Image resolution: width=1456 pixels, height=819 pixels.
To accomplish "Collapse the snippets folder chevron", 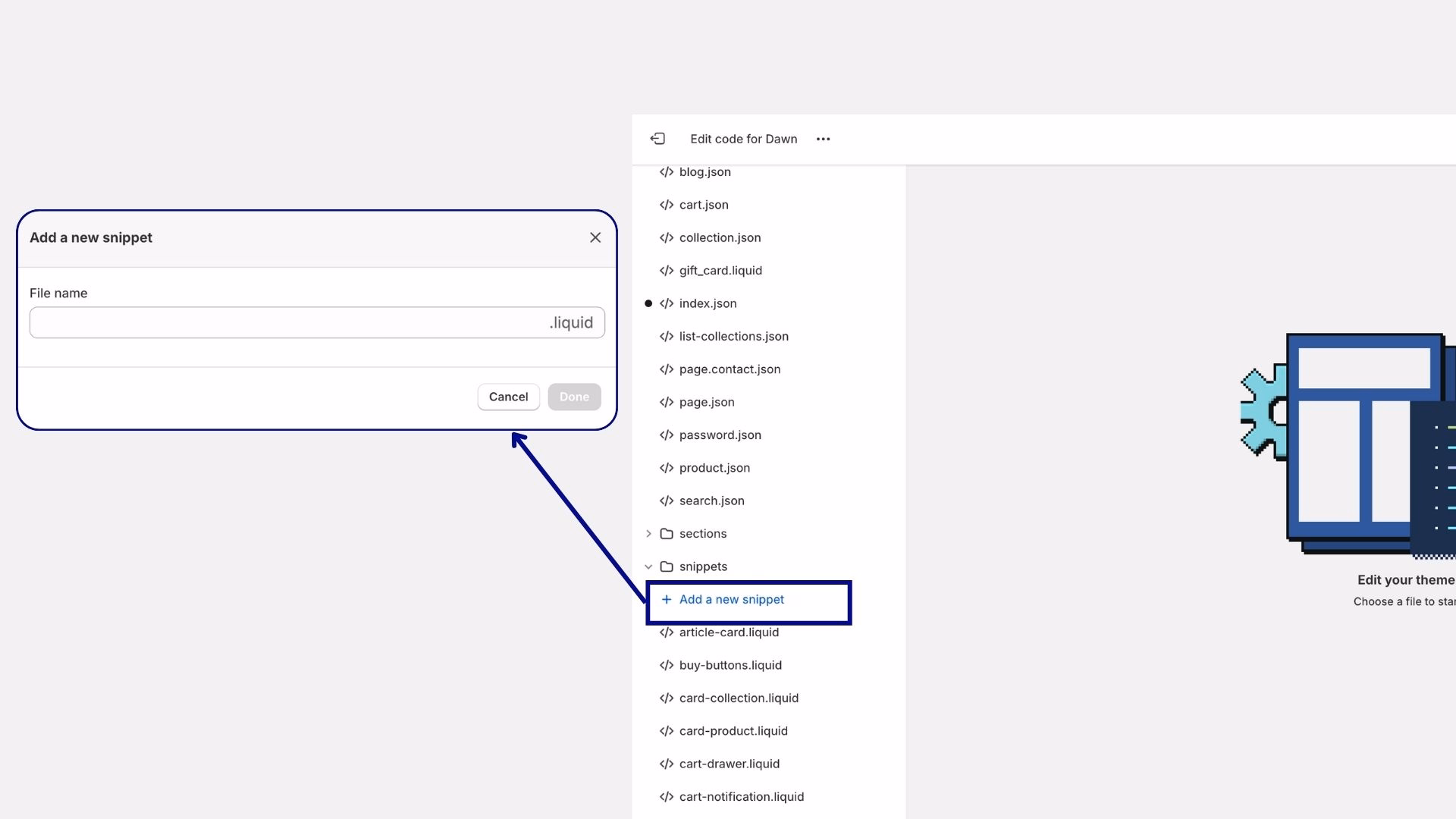I will click(648, 566).
